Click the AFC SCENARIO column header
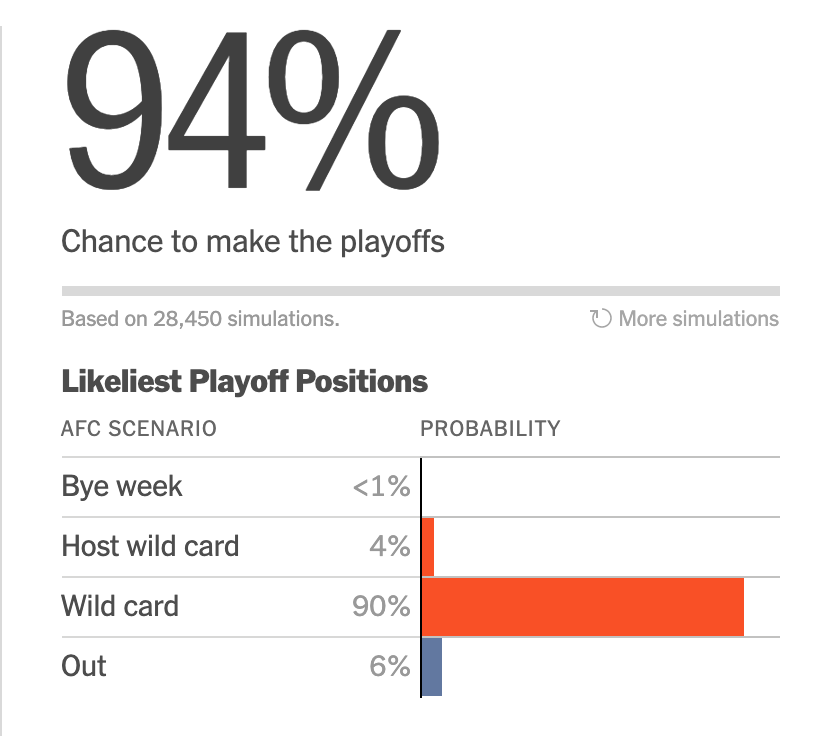The height and width of the screenshot is (742, 826). (x=139, y=429)
